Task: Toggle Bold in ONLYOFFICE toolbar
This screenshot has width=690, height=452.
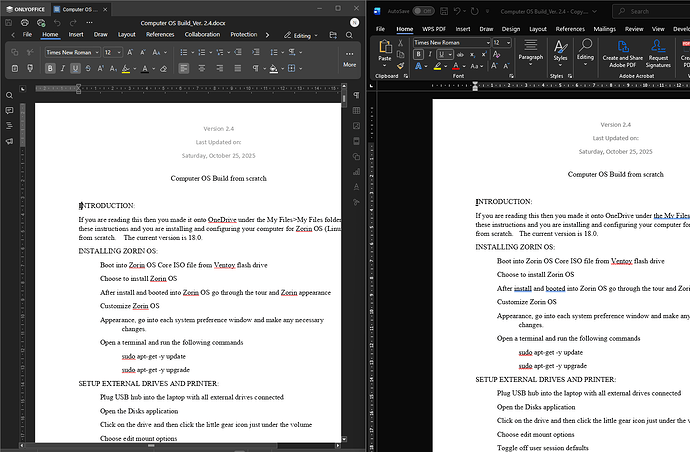Action: pos(50,68)
